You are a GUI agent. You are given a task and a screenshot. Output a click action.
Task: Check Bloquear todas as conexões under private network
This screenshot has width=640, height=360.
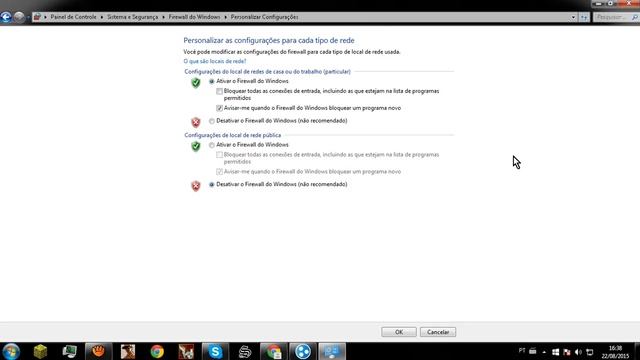219,91
